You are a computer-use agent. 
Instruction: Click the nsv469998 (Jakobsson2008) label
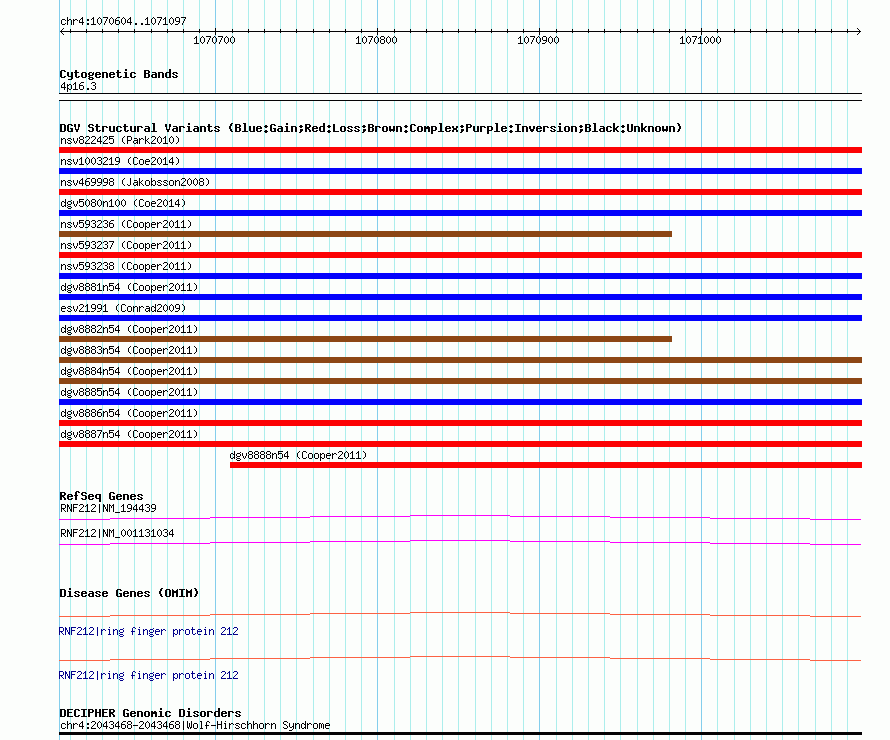pos(135,182)
